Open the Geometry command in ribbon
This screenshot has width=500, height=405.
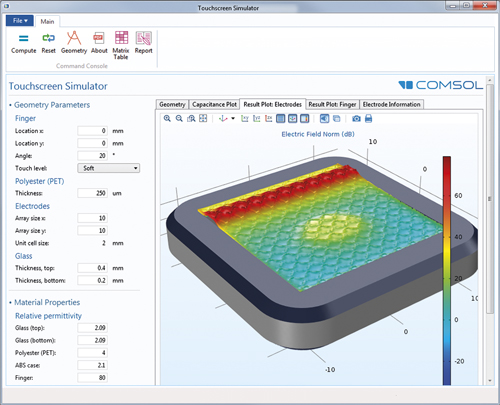pos(74,43)
